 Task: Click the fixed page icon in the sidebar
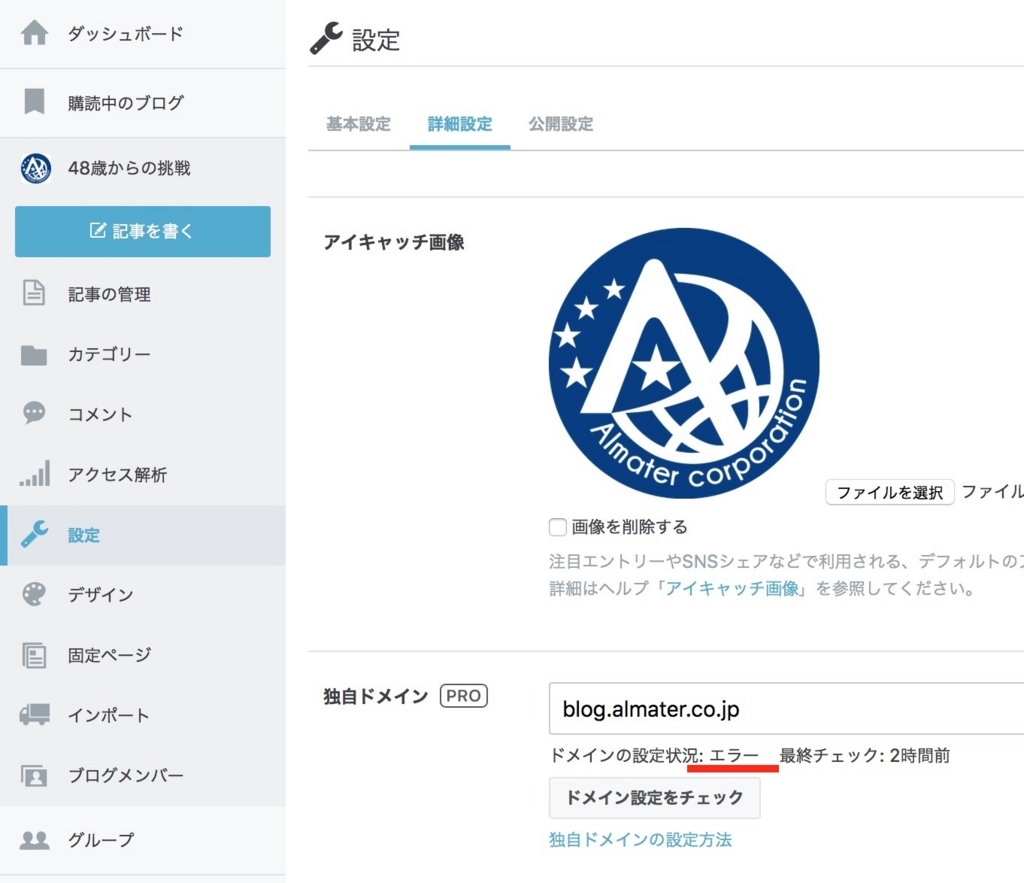click(x=34, y=655)
